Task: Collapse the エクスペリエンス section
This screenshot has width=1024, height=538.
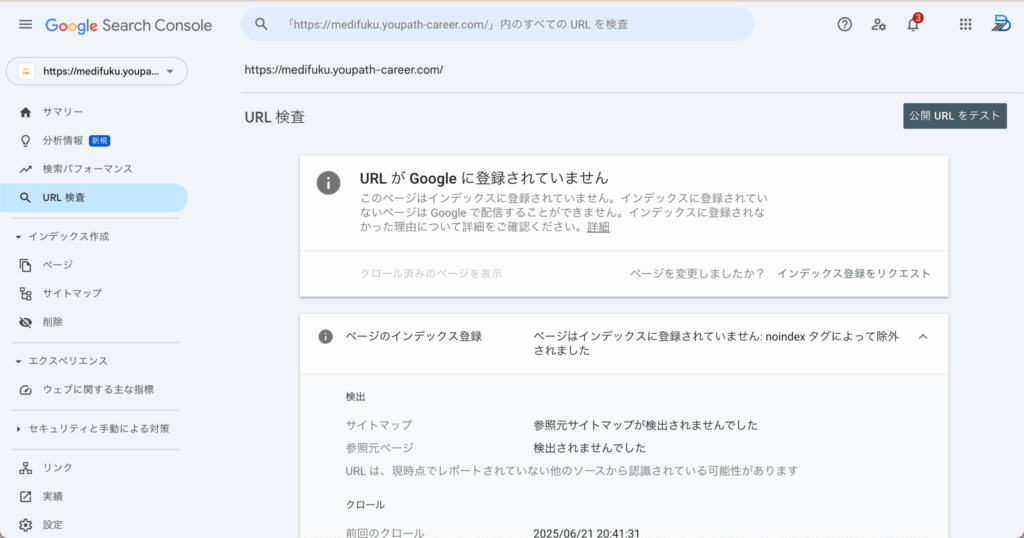Action: pos(18,361)
